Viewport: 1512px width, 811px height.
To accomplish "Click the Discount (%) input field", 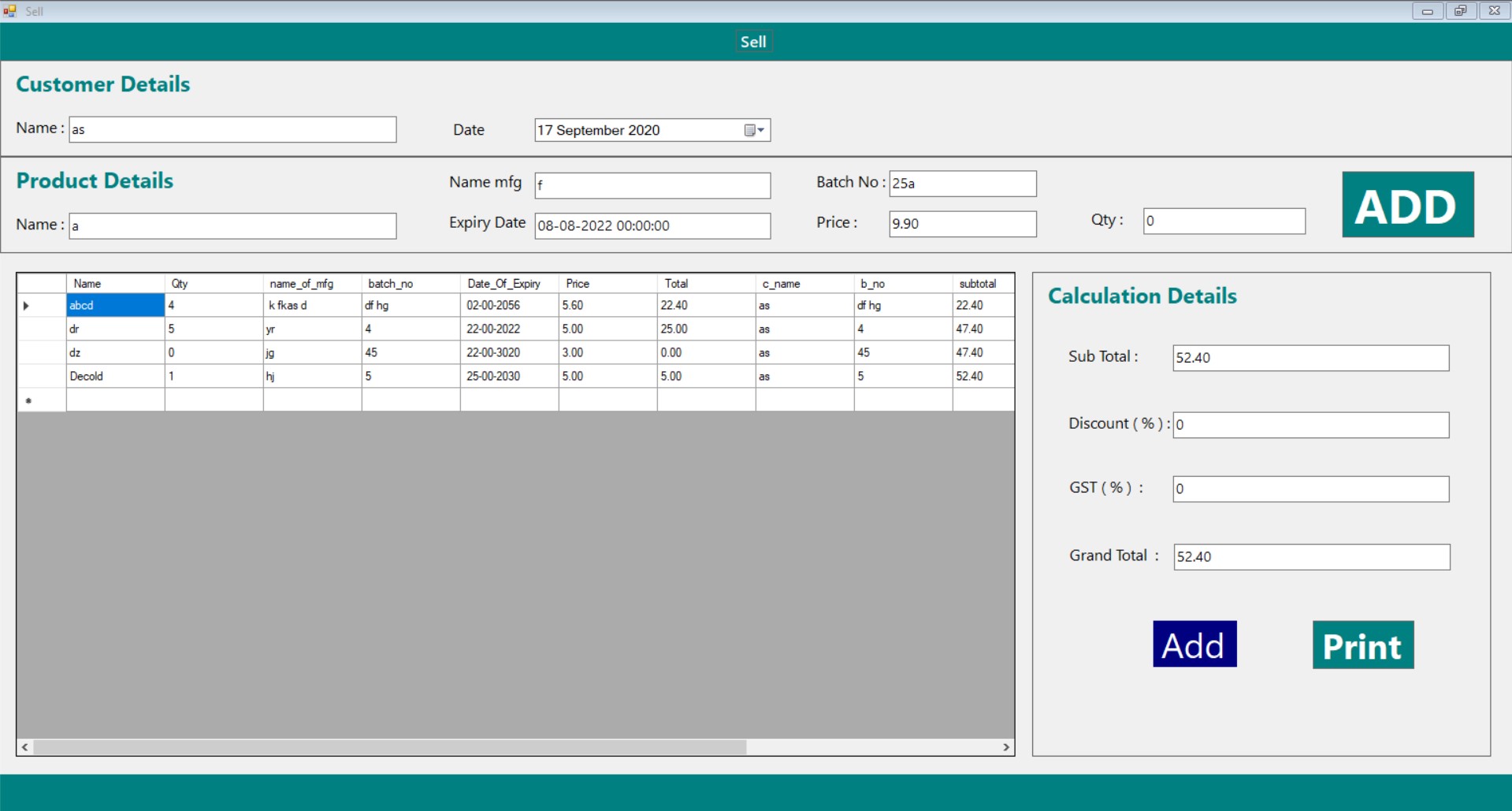I will coord(1310,425).
